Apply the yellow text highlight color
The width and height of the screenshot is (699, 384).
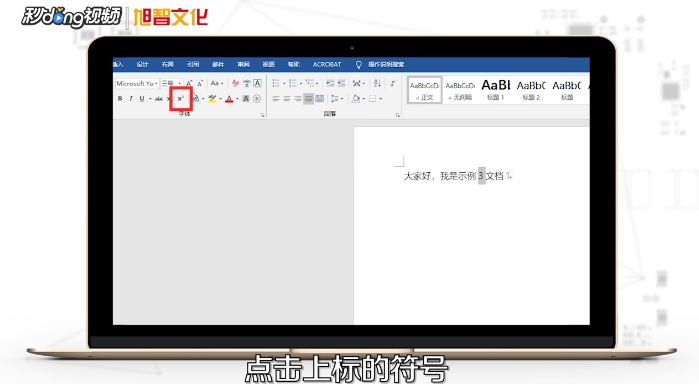tap(212, 99)
